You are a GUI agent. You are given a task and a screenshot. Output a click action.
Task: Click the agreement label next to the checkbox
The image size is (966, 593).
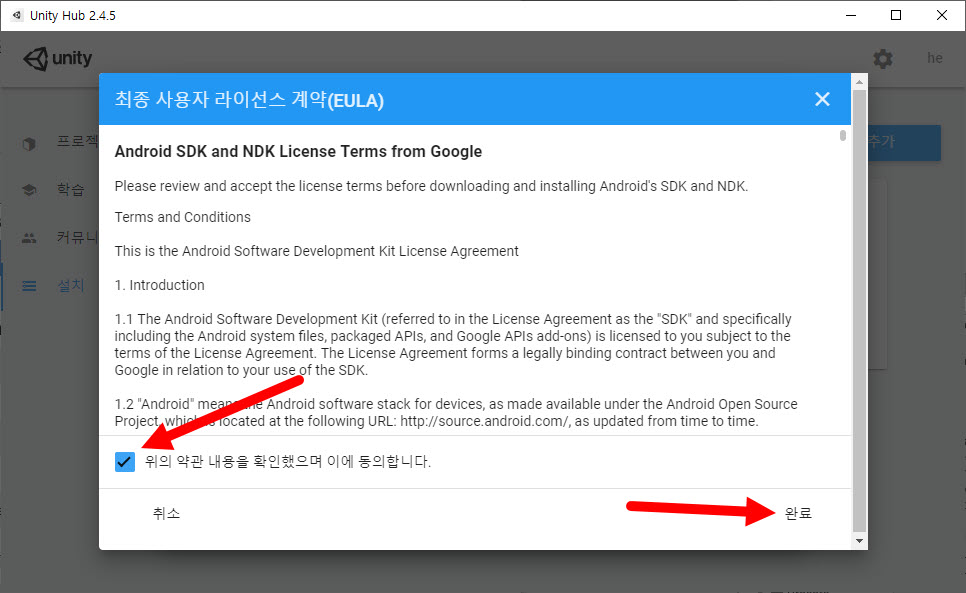pyautogui.click(x=288, y=461)
